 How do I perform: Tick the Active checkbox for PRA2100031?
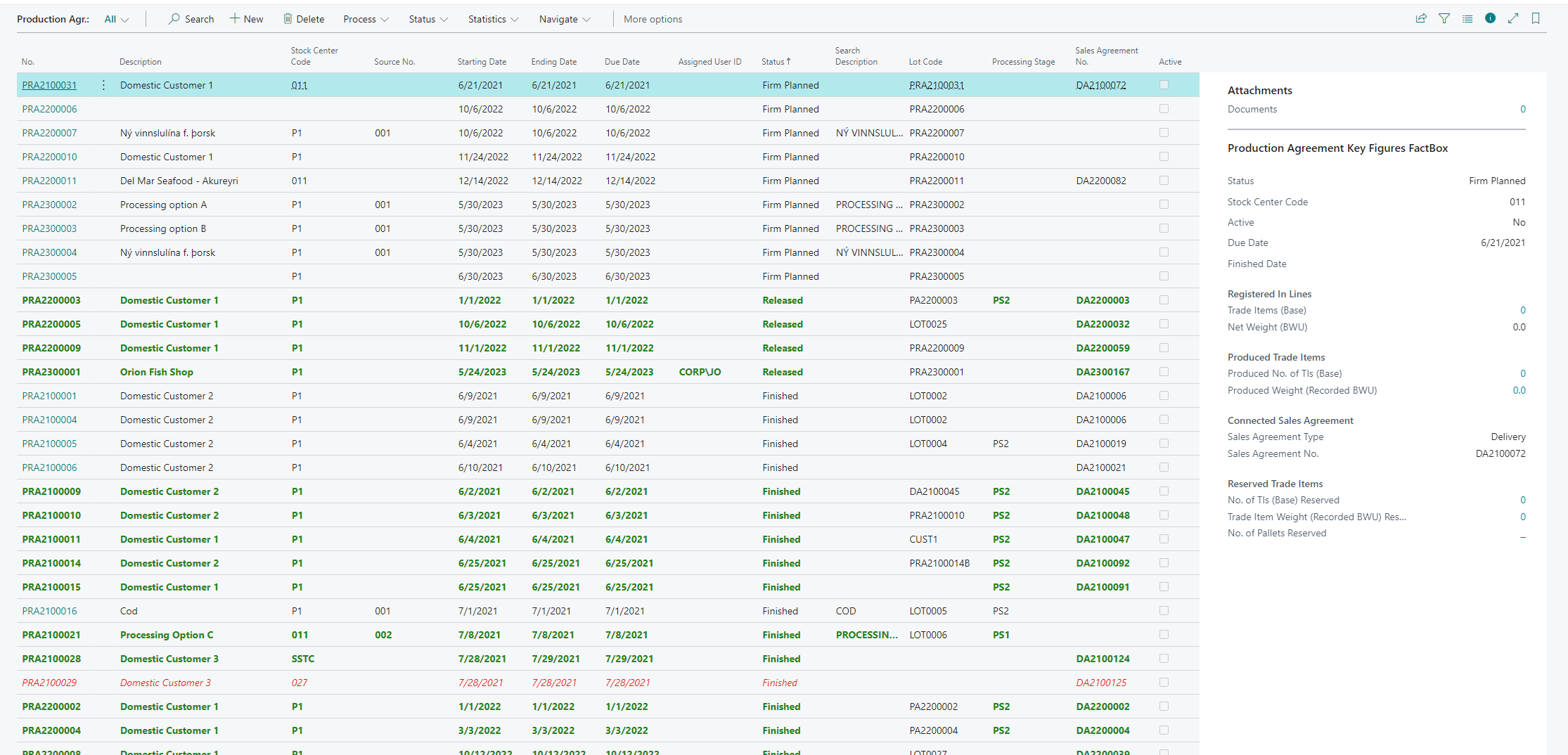click(x=1164, y=85)
